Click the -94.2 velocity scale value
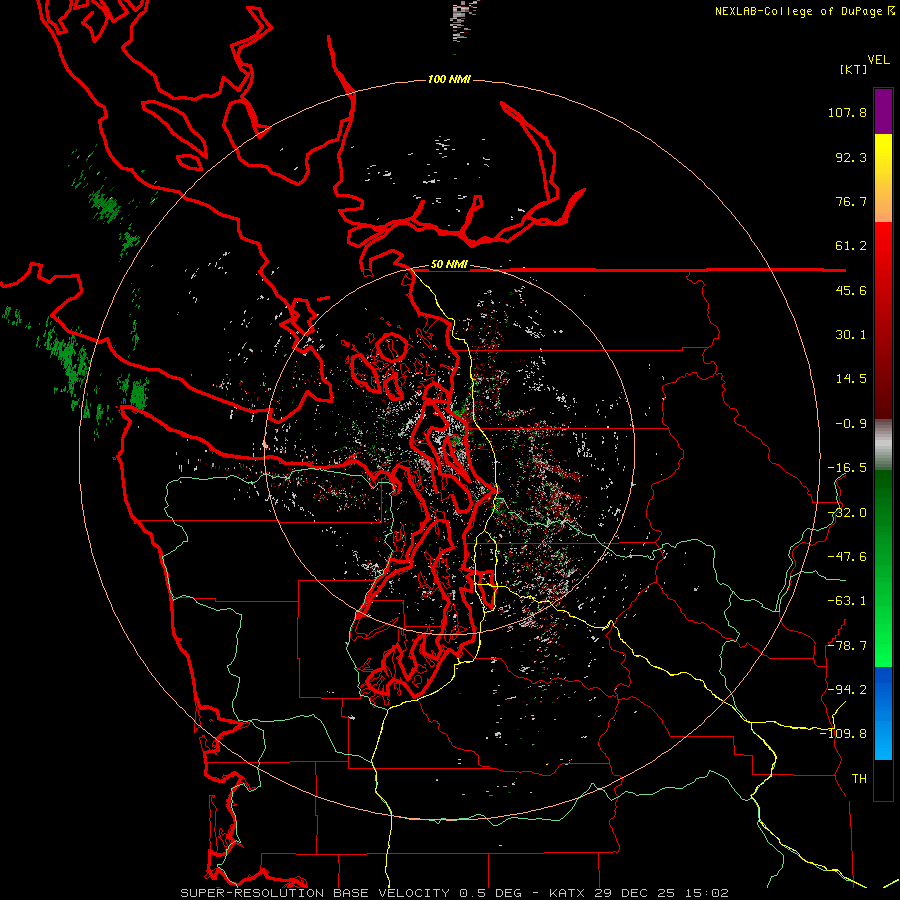The image size is (900, 900). pyautogui.click(x=847, y=690)
